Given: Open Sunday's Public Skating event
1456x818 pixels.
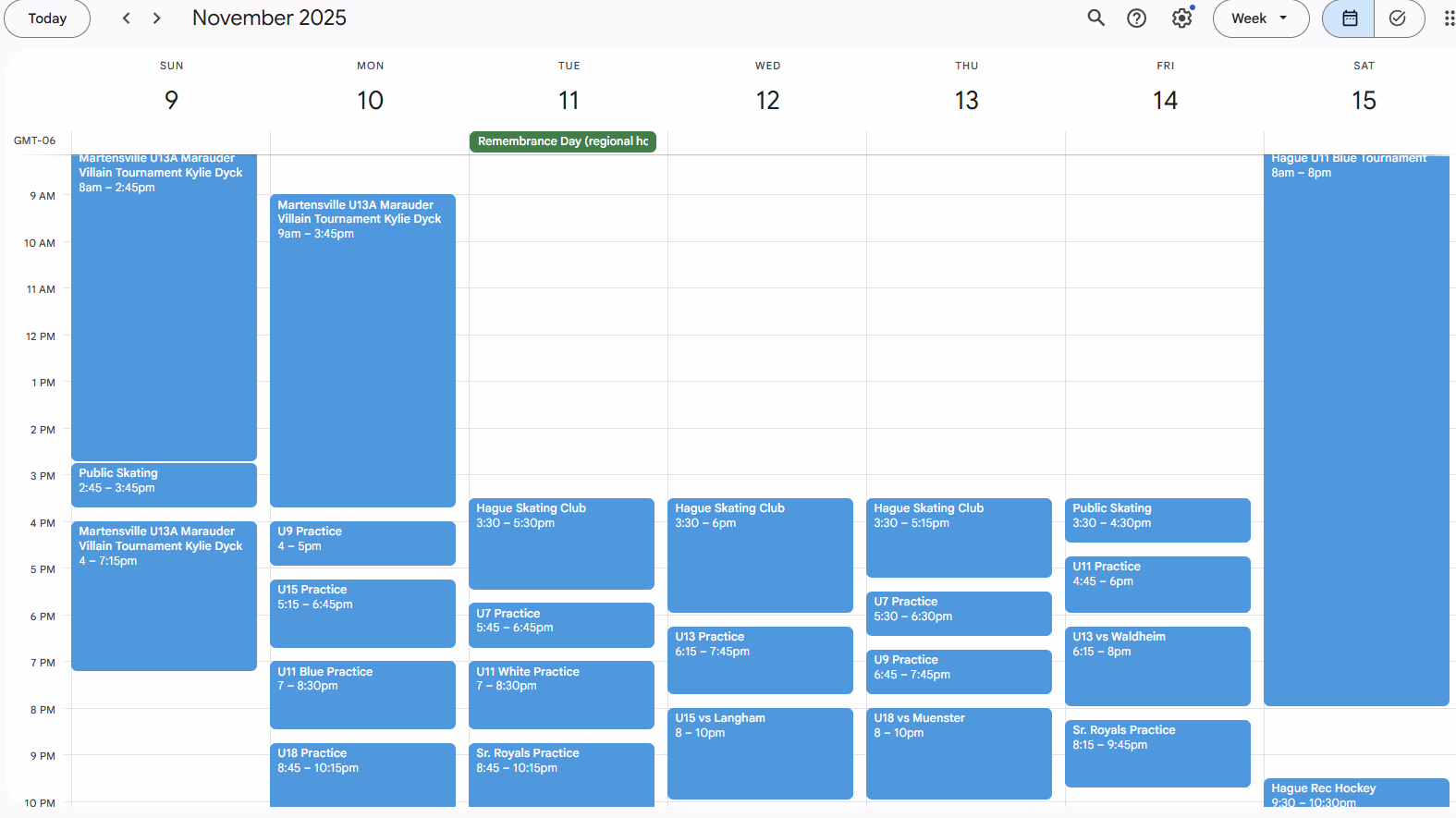Looking at the screenshot, I should (164, 484).
